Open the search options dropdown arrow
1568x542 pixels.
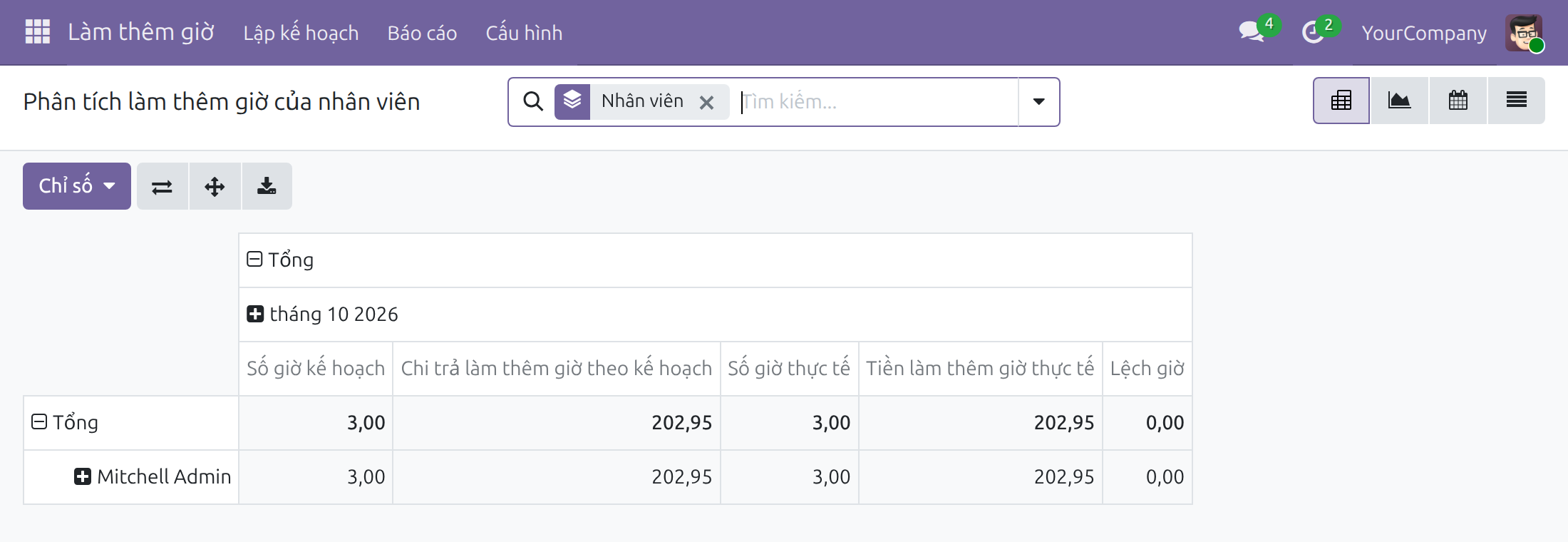click(1039, 102)
